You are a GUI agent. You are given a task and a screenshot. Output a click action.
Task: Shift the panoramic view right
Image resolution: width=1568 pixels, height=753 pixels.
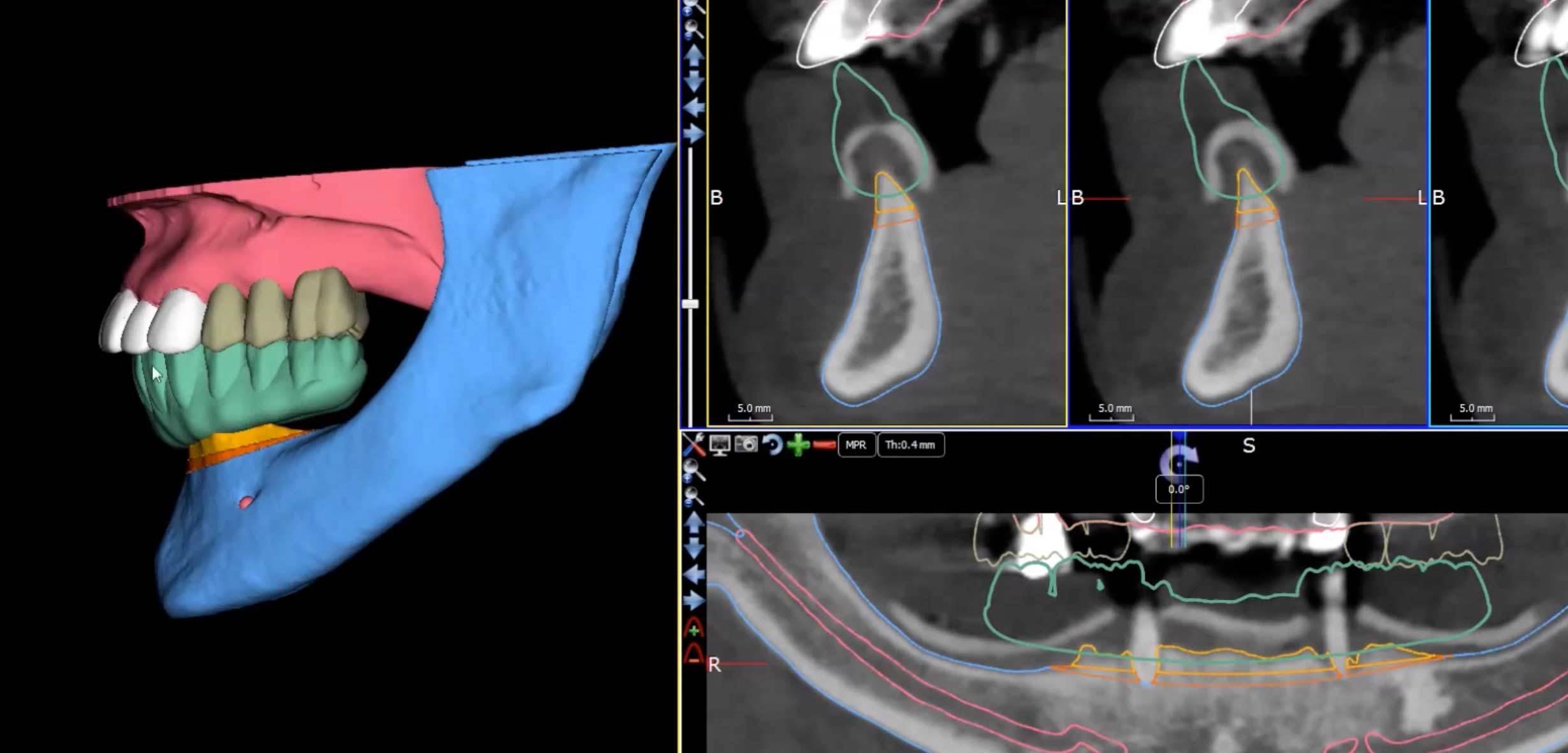[x=693, y=601]
